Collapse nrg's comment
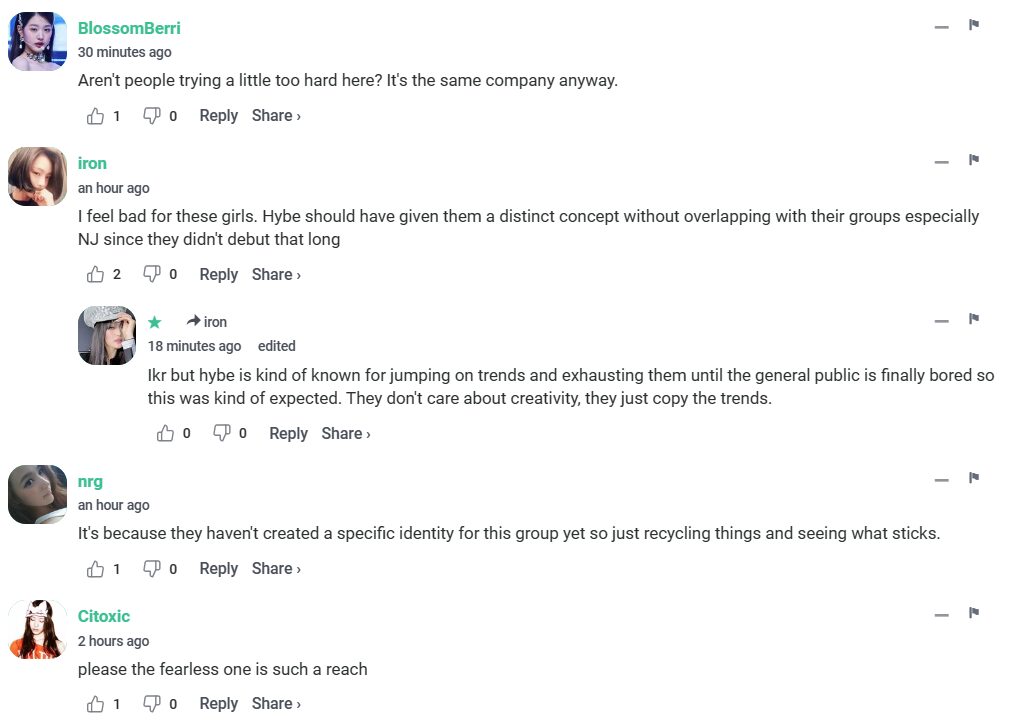The image size is (1016, 723). point(941,480)
